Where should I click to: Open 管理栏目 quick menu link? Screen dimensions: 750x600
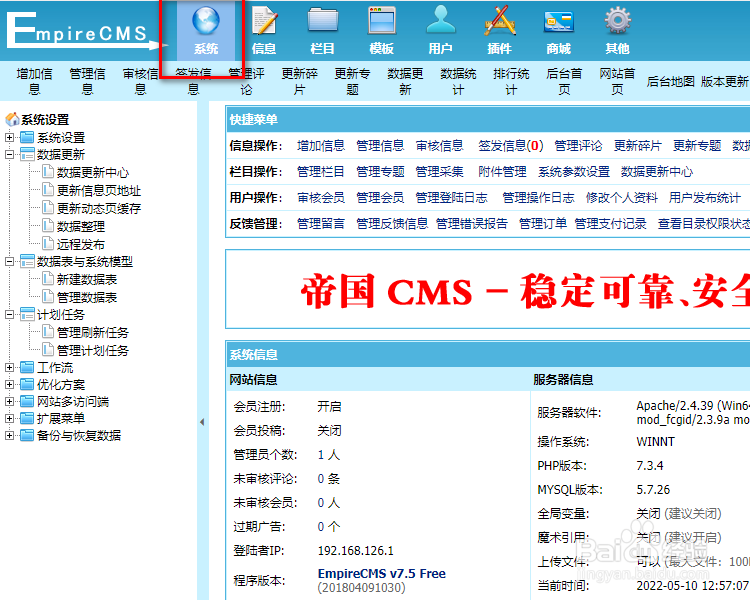click(320, 171)
